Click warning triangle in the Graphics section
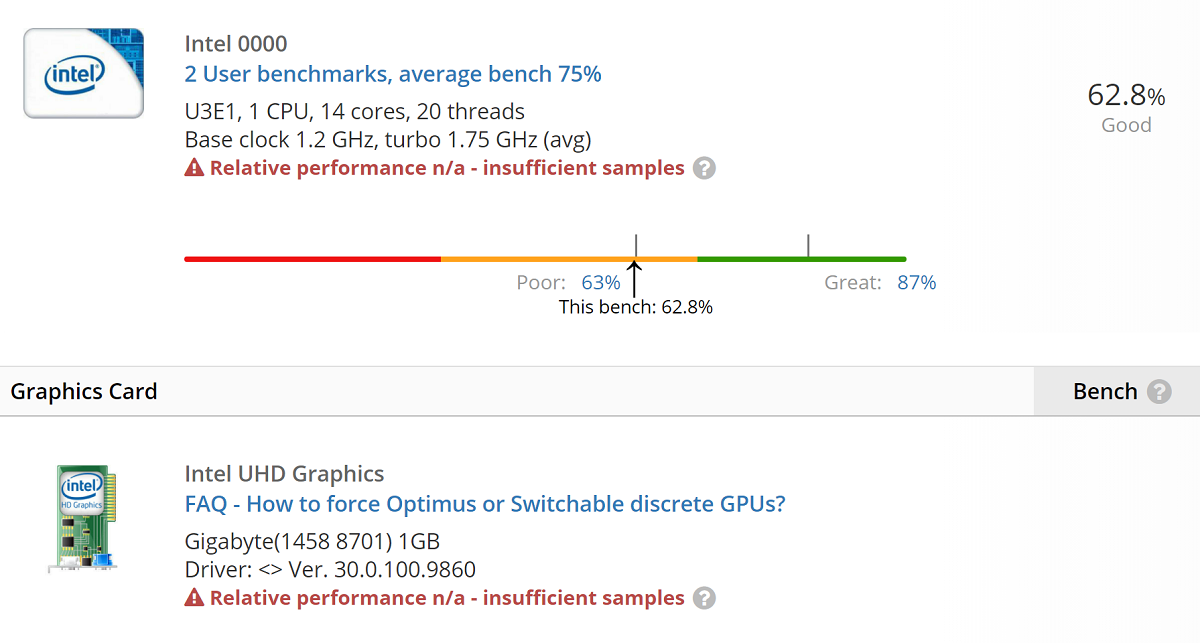Screen dimensions: 1200x643 [x=194, y=598]
